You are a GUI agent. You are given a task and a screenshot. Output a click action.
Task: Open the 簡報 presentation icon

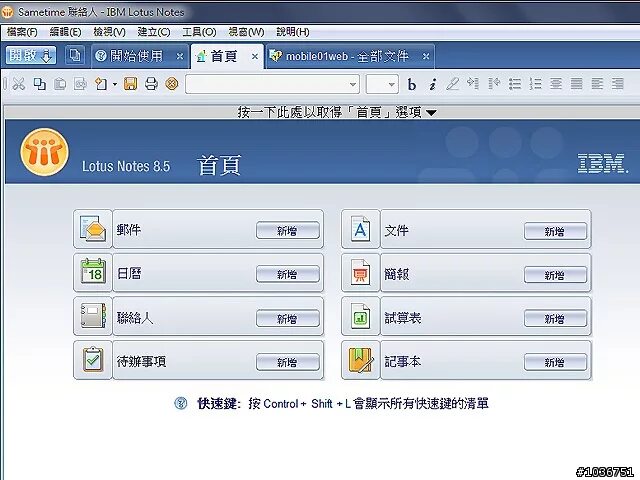coord(360,273)
